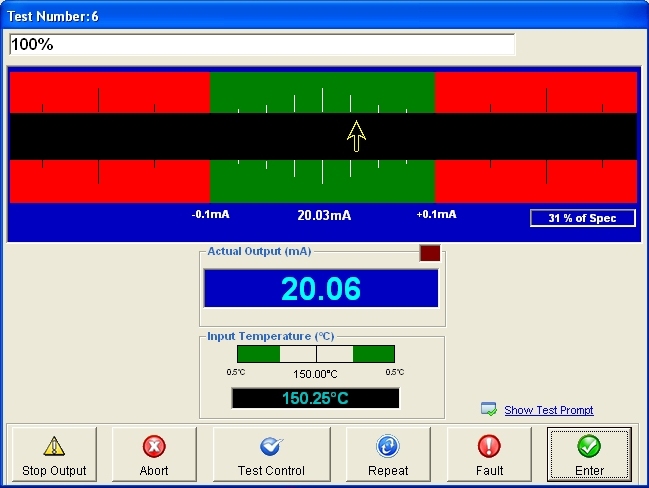Click the green checkmark icon on Enter
This screenshot has height=488, width=649.
pyautogui.click(x=589, y=446)
